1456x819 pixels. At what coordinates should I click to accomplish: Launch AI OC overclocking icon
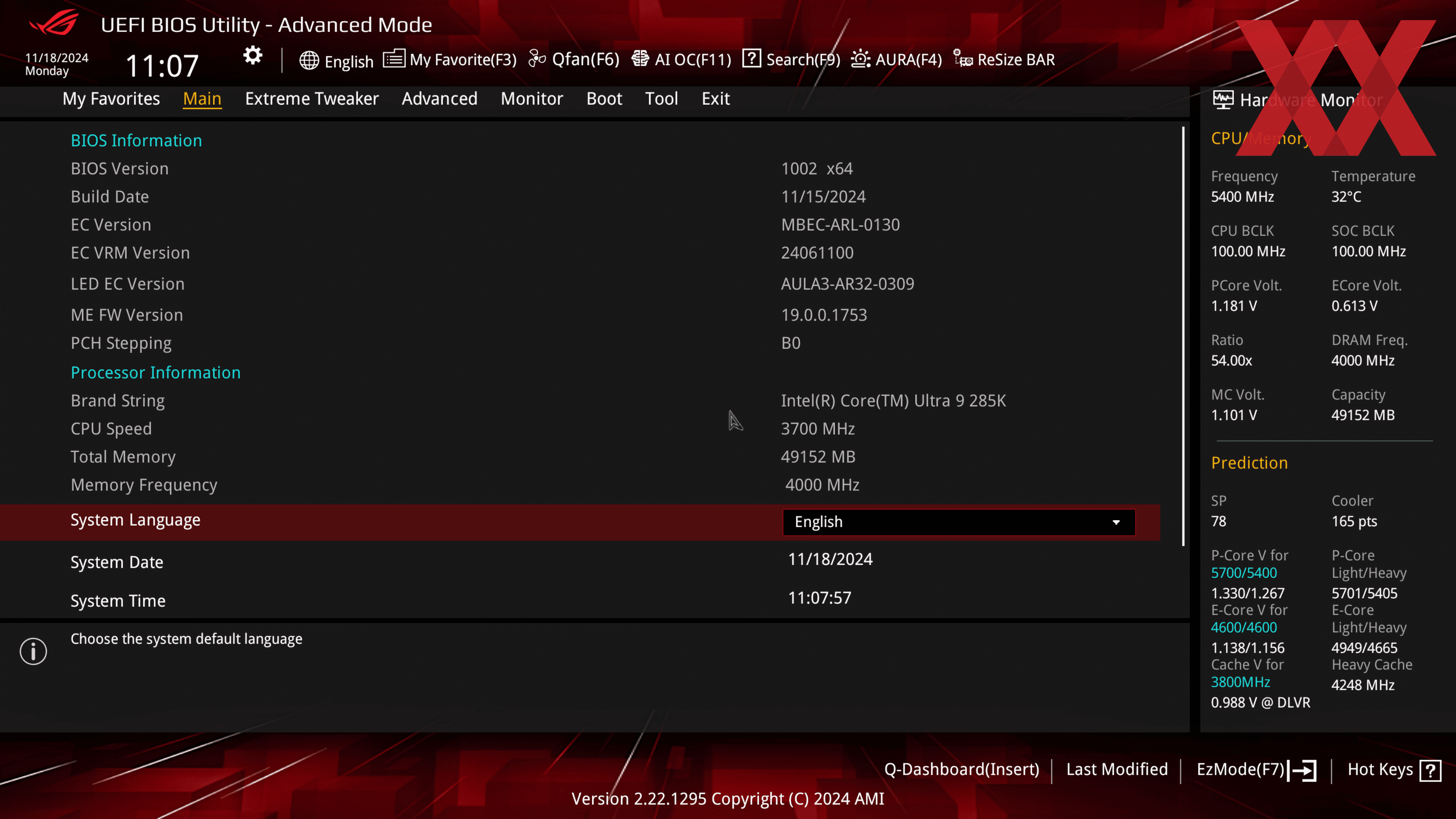(640, 58)
